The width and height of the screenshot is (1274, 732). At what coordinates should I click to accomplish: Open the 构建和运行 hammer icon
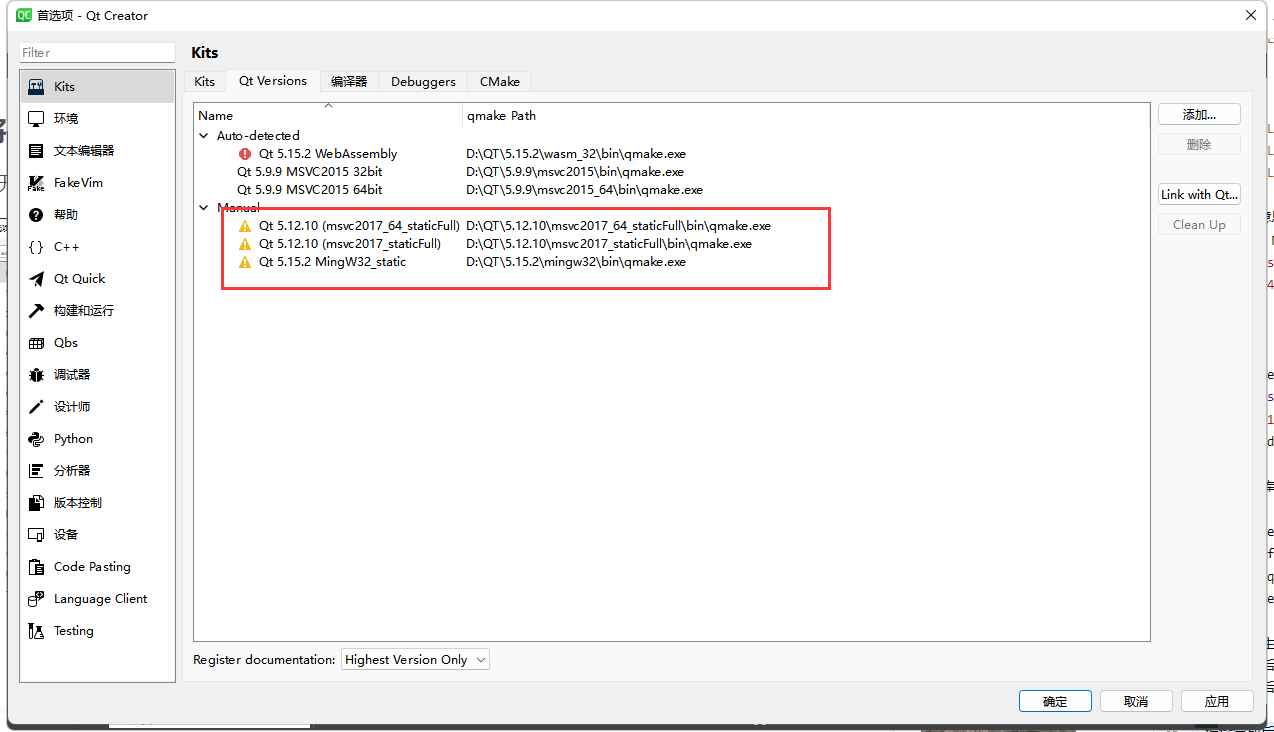click(36, 311)
